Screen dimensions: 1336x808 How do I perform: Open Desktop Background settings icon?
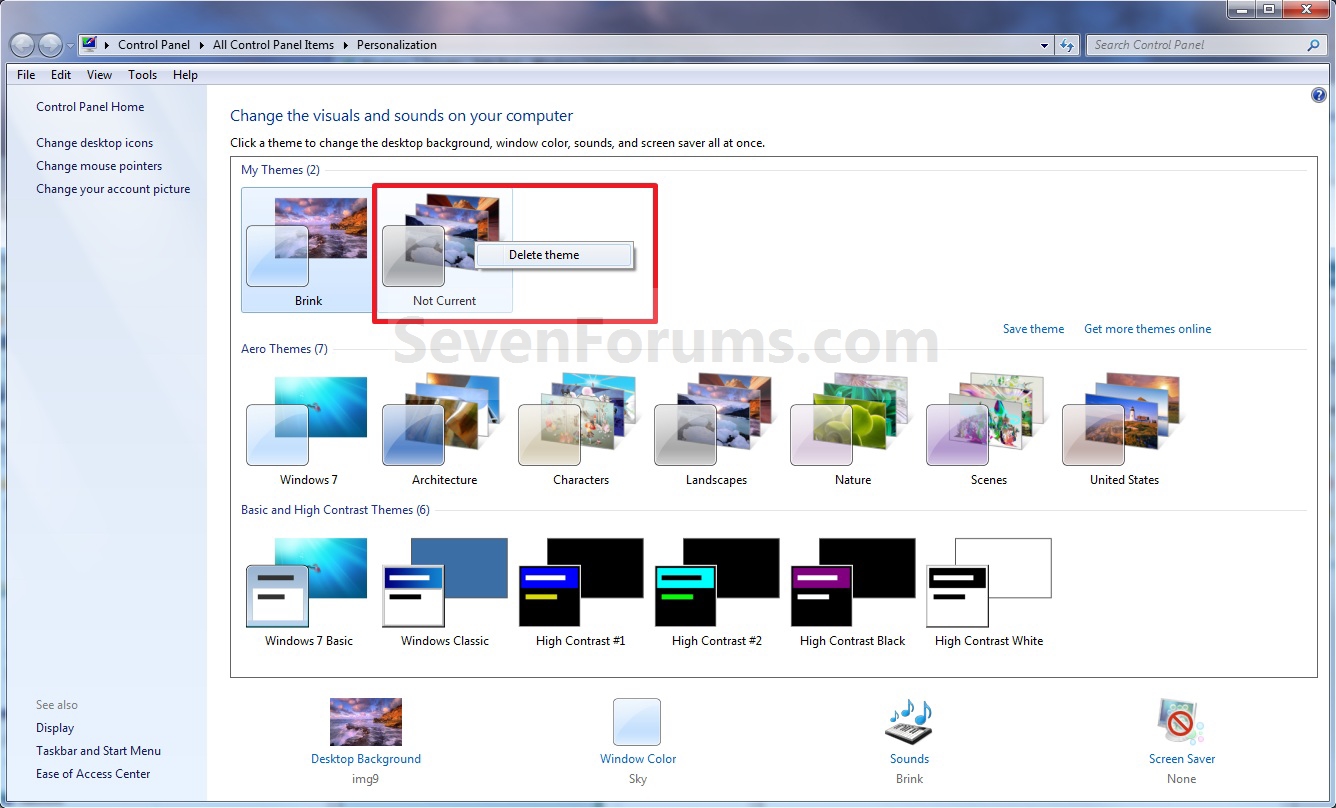[x=366, y=721]
